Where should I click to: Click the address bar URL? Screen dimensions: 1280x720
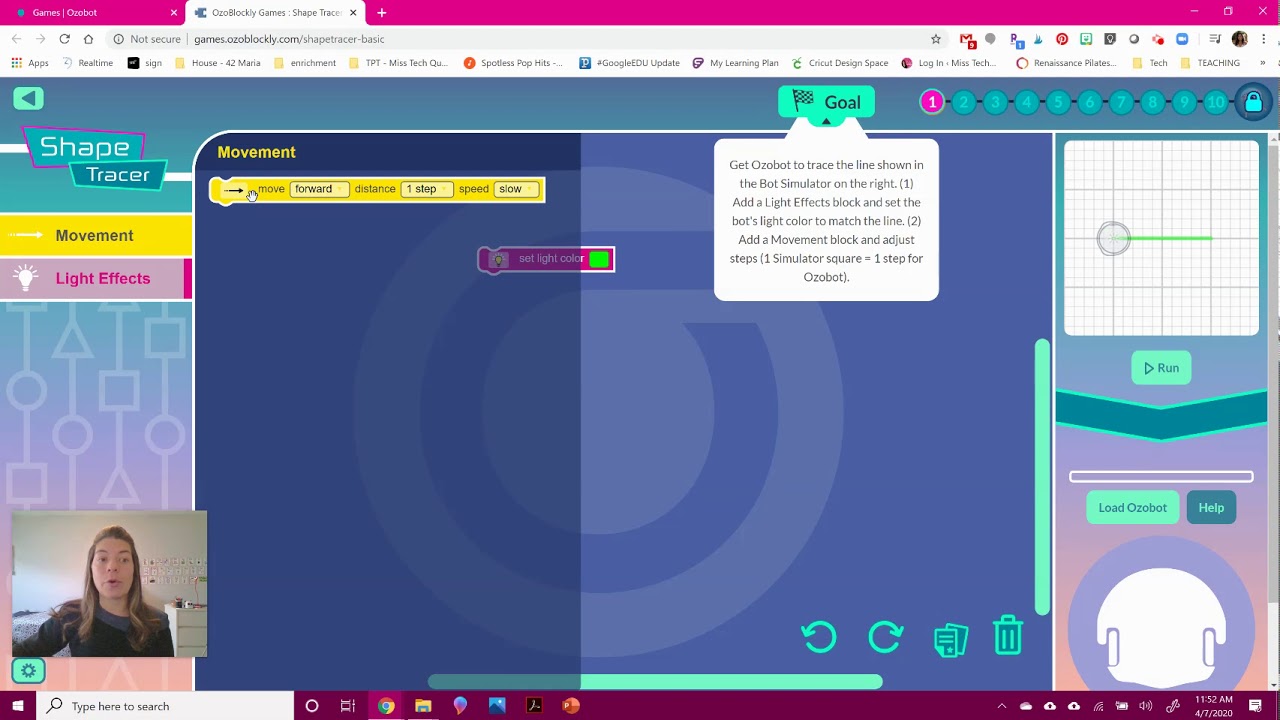(289, 39)
